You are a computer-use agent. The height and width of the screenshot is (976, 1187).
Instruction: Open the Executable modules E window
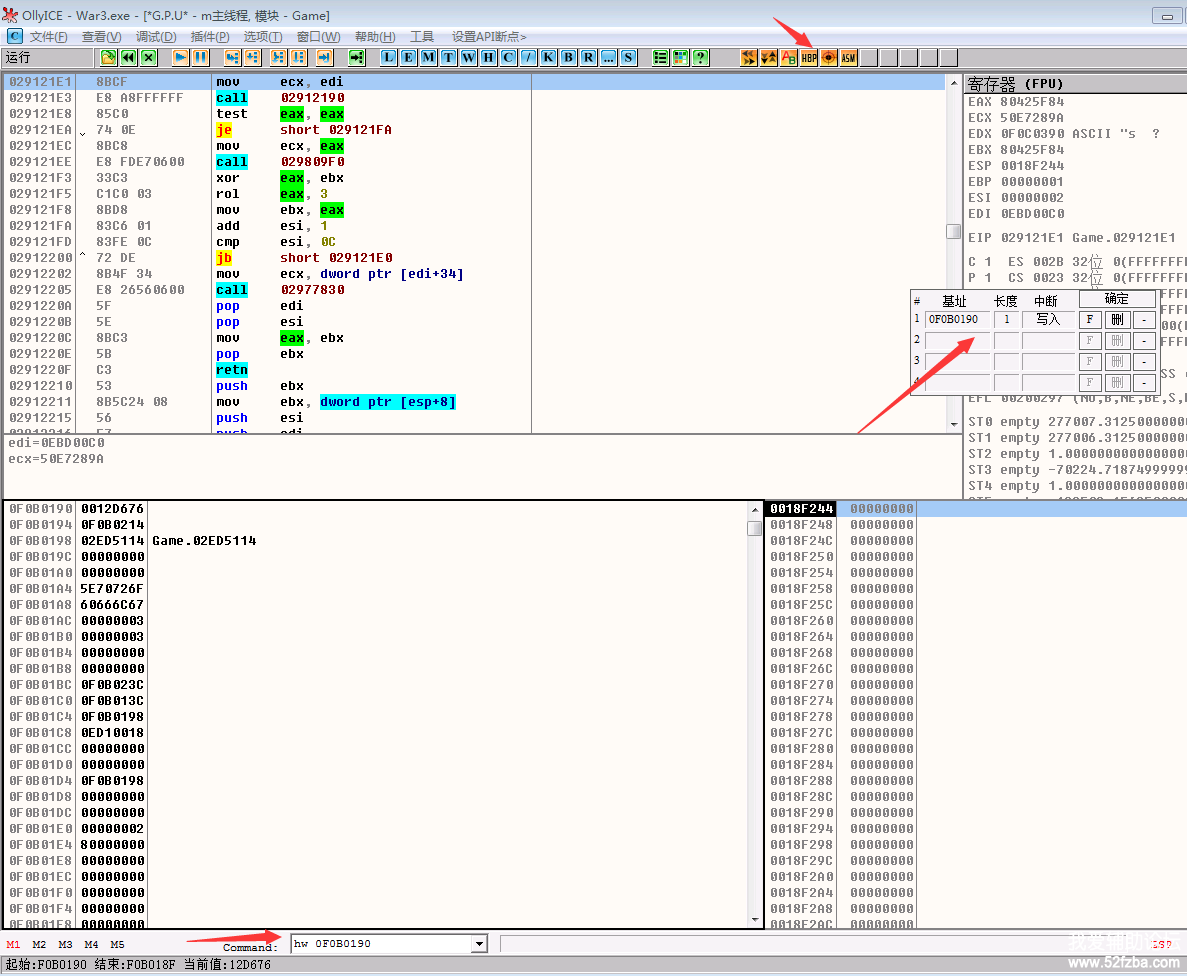[408, 58]
